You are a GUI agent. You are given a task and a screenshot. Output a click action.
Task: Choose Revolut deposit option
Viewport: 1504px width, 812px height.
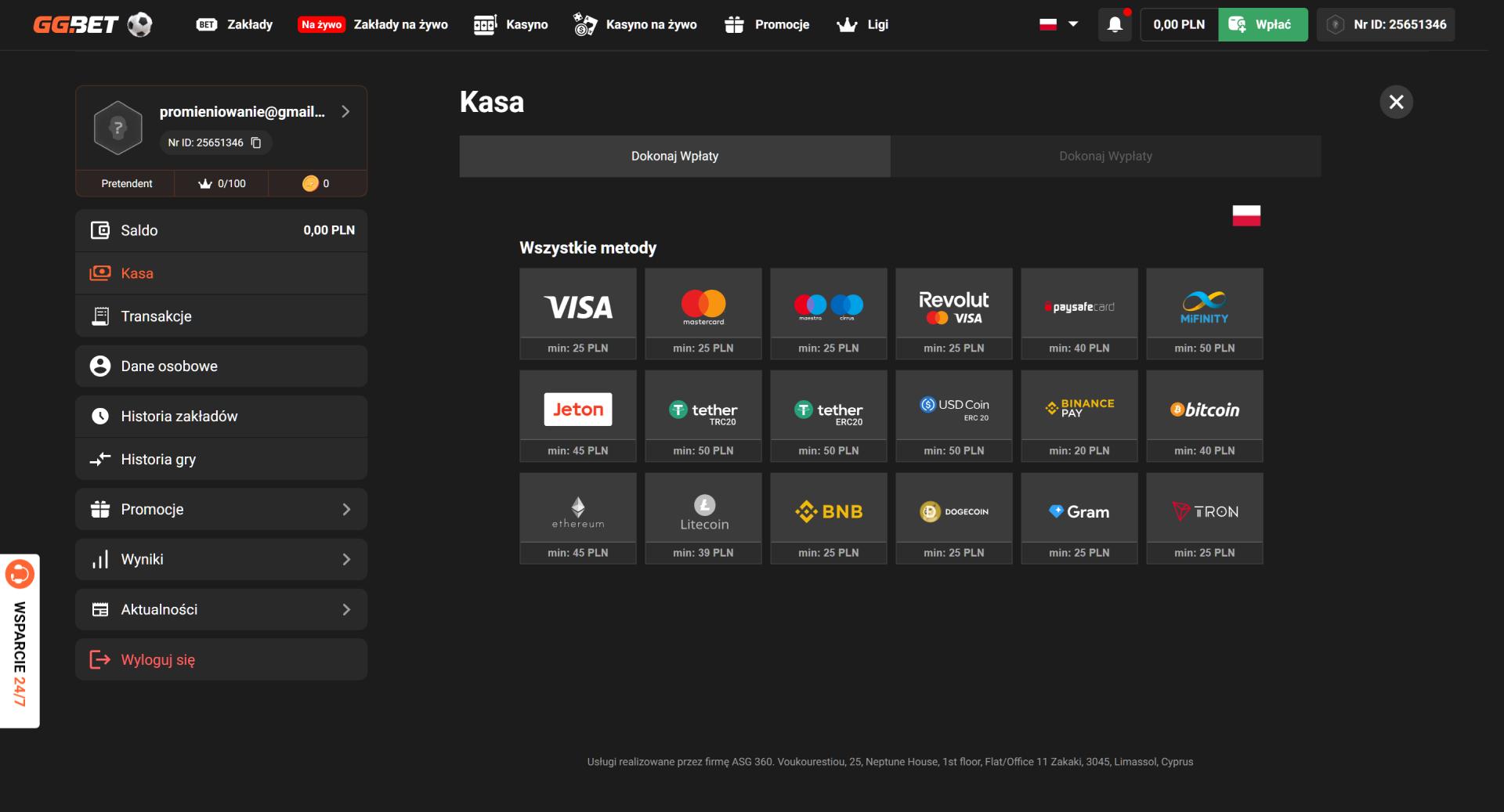tap(954, 313)
